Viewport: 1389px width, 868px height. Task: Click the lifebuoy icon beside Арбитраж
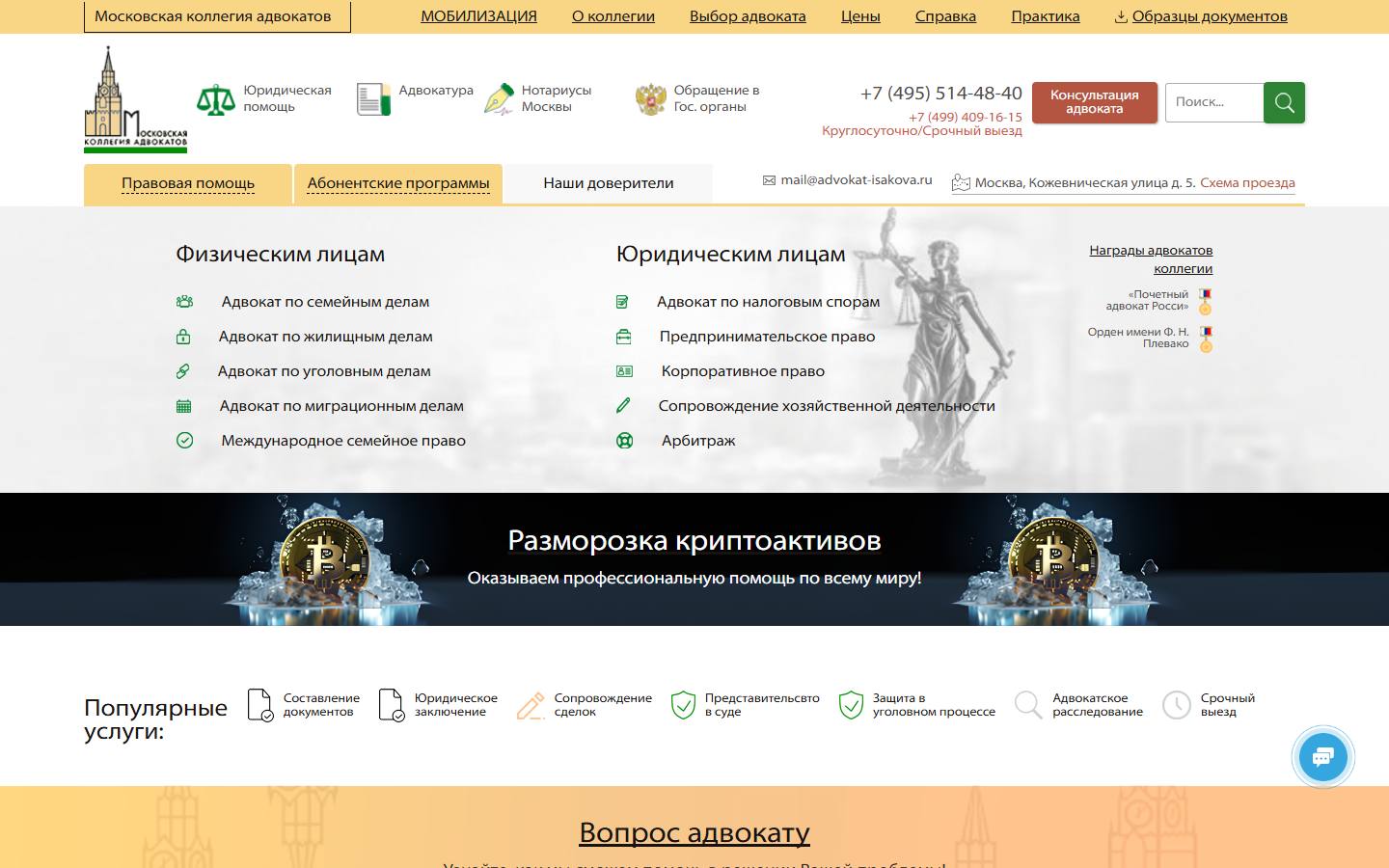click(x=625, y=441)
